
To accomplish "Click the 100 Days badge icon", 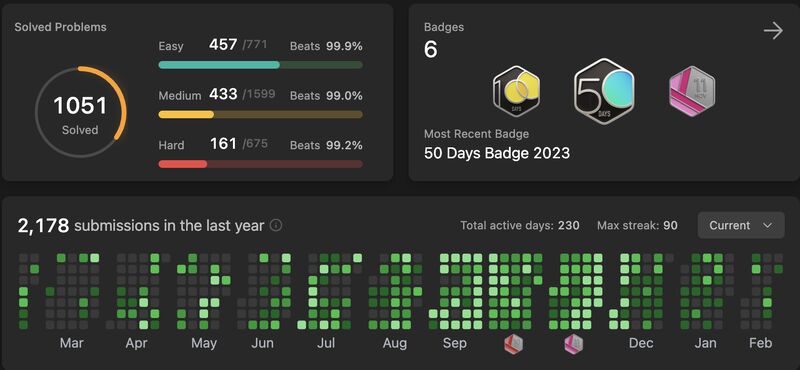I will click(x=516, y=92).
